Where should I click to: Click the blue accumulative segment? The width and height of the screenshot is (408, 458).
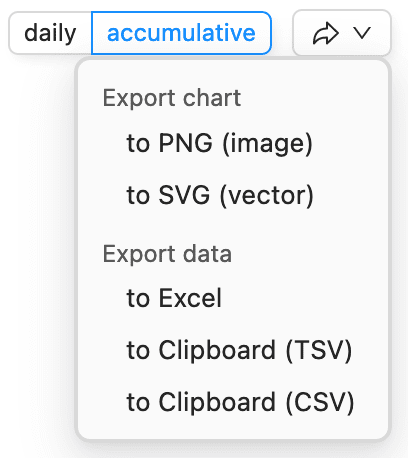[181, 33]
